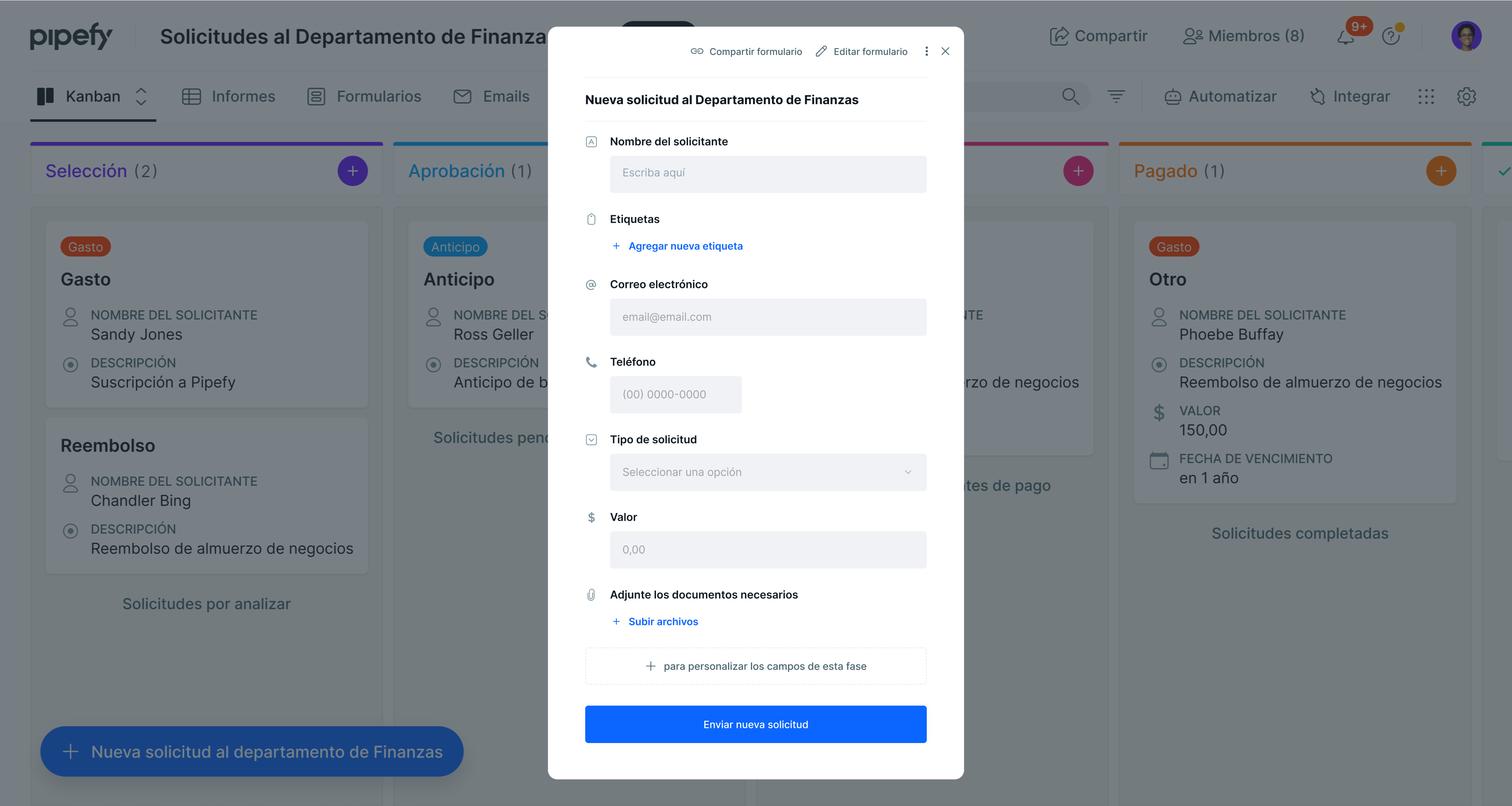This screenshot has width=1512, height=806.
Task: Click Agregar nueva etiqueta link
Action: coord(685,246)
